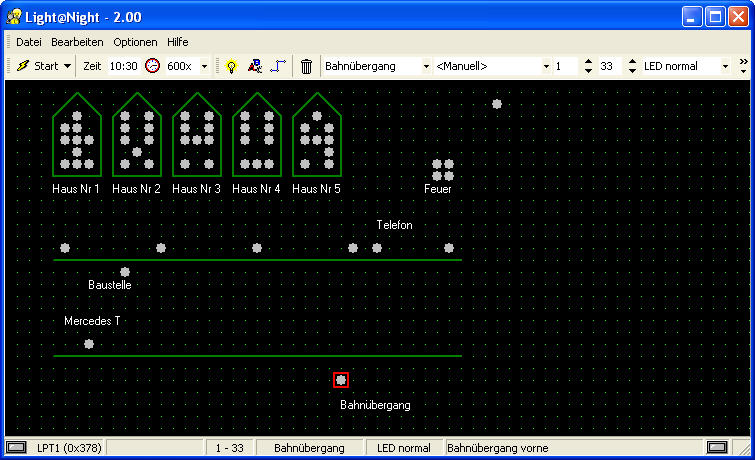
Task: Click LED normal in status bar
Action: 404,448
